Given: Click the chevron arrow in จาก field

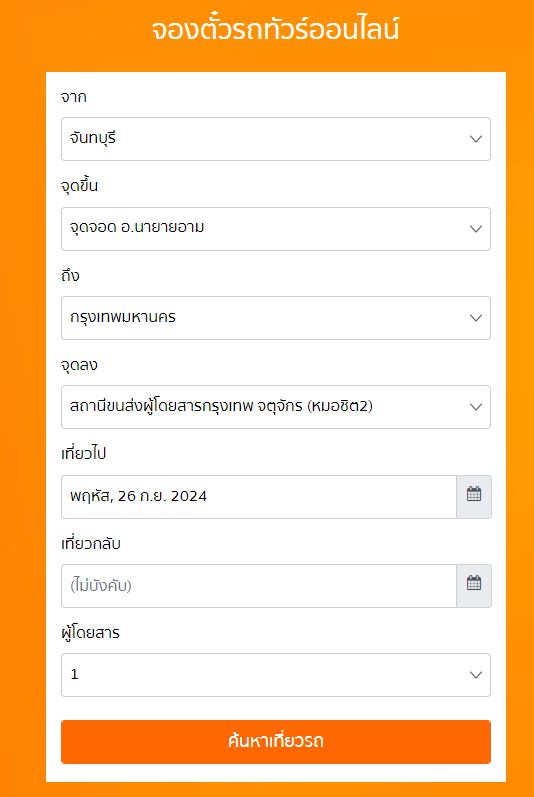Looking at the screenshot, I should point(476,139).
